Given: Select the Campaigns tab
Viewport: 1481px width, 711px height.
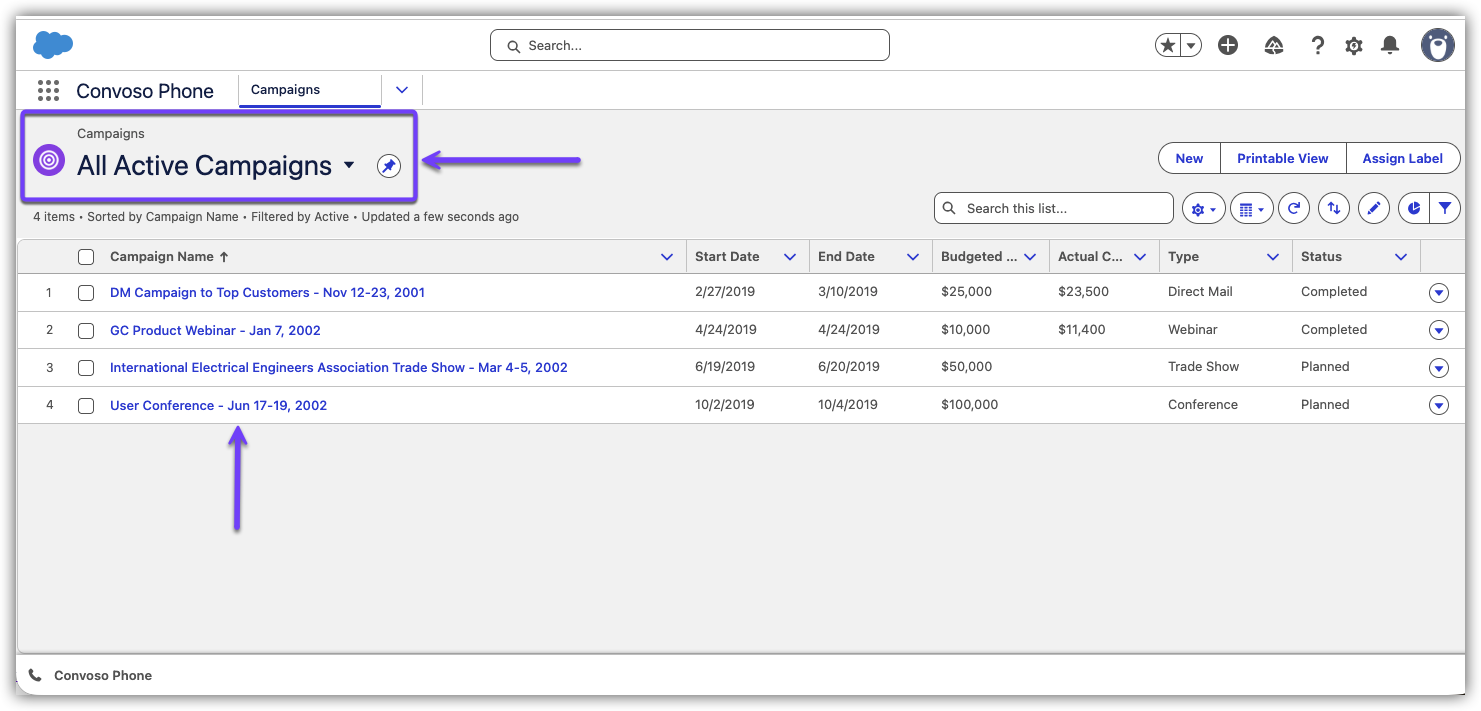Looking at the screenshot, I should click(x=286, y=90).
